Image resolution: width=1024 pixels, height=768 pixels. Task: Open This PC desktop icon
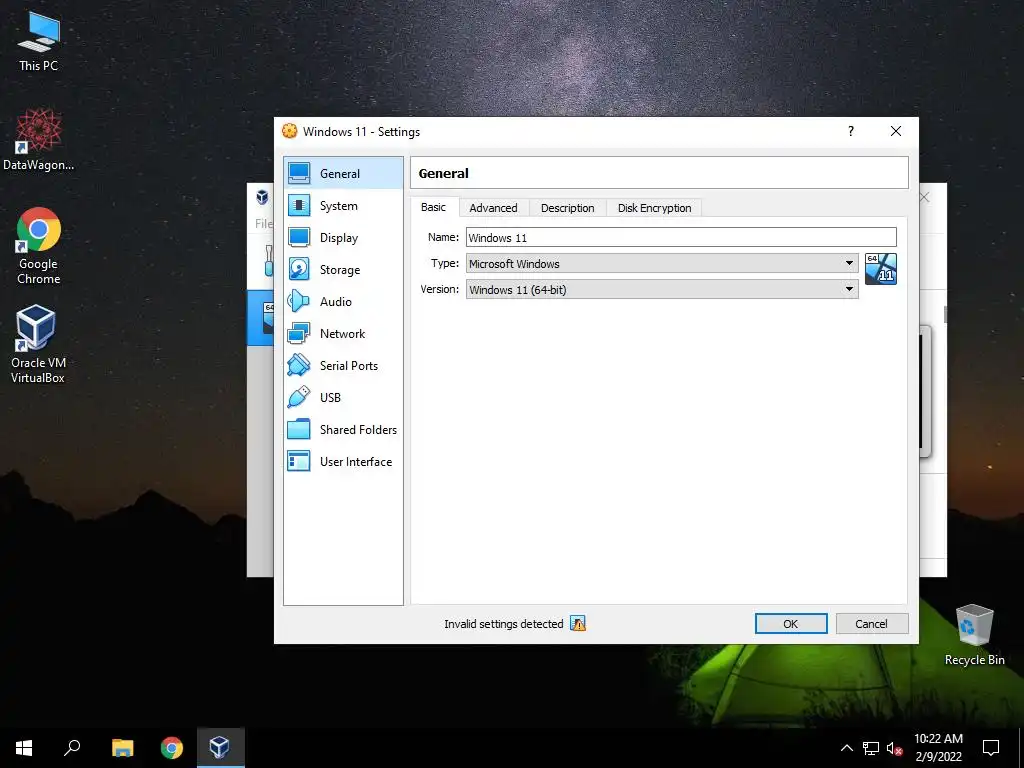(x=39, y=41)
